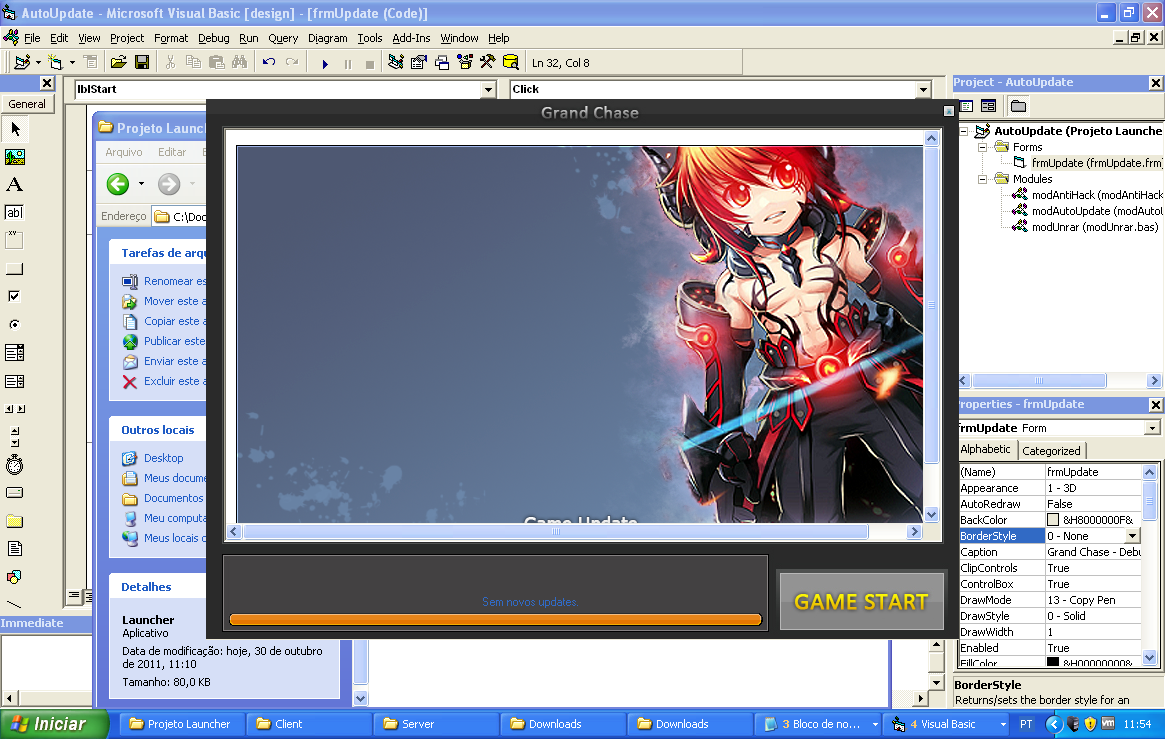Select the Frame control in the toolbox
This screenshot has width=1165, height=739.
tap(15, 240)
